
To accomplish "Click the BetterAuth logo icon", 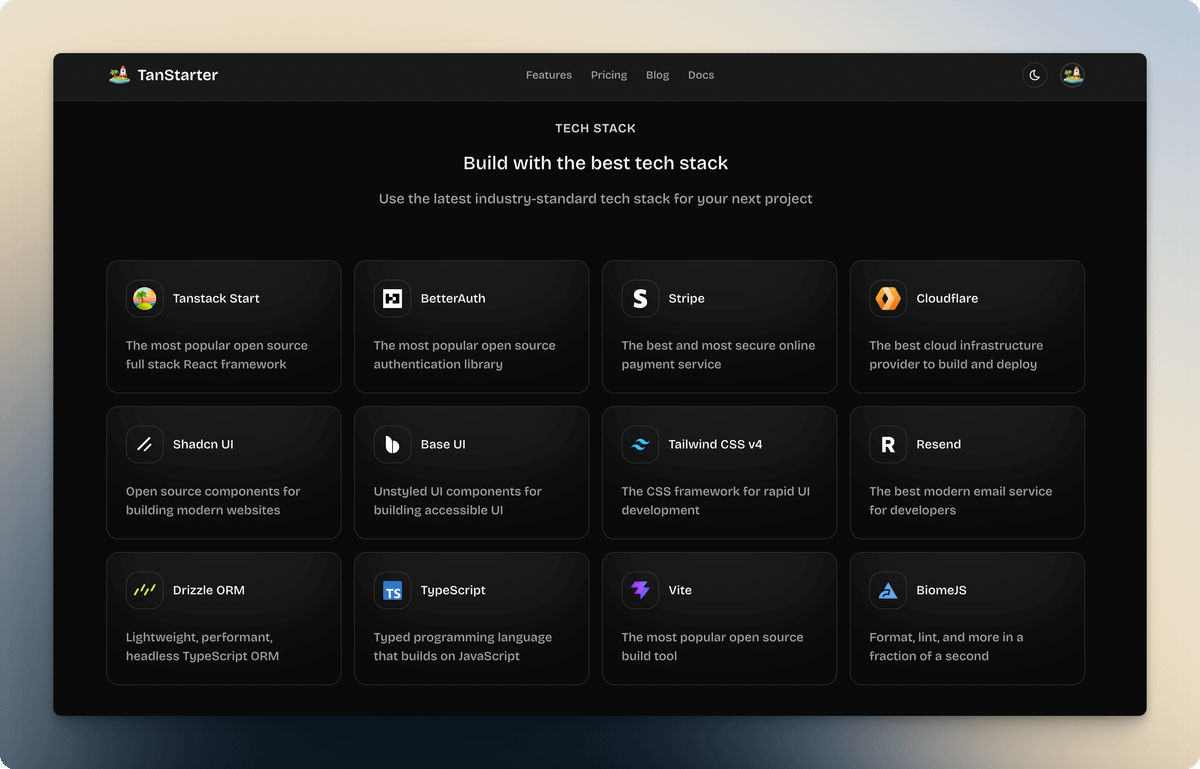I will 392,298.
